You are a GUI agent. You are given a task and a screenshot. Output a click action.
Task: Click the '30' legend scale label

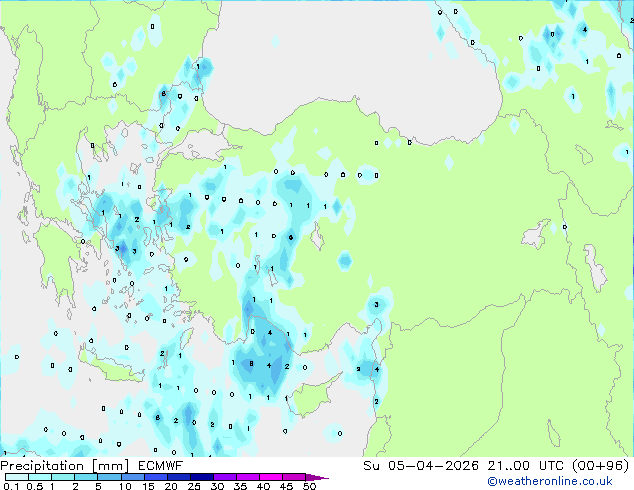click(218, 486)
